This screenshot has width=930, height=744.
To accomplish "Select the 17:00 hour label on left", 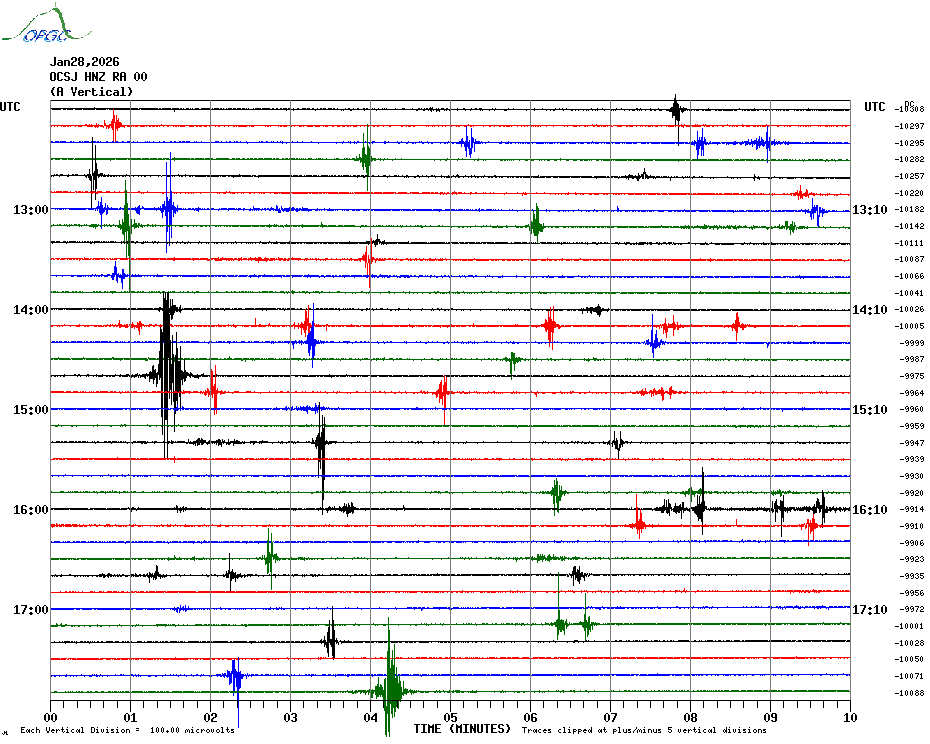I will 30,610.
